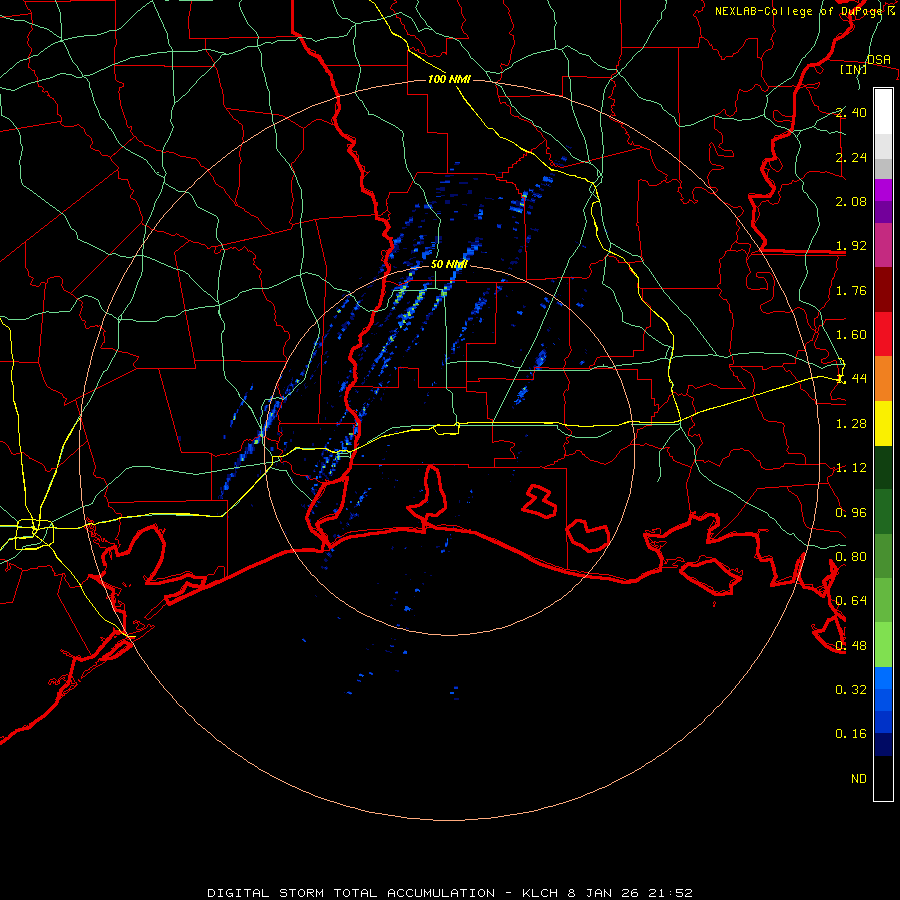Image resolution: width=900 pixels, height=900 pixels.
Task: Click the ND legend label
Action: (x=859, y=779)
